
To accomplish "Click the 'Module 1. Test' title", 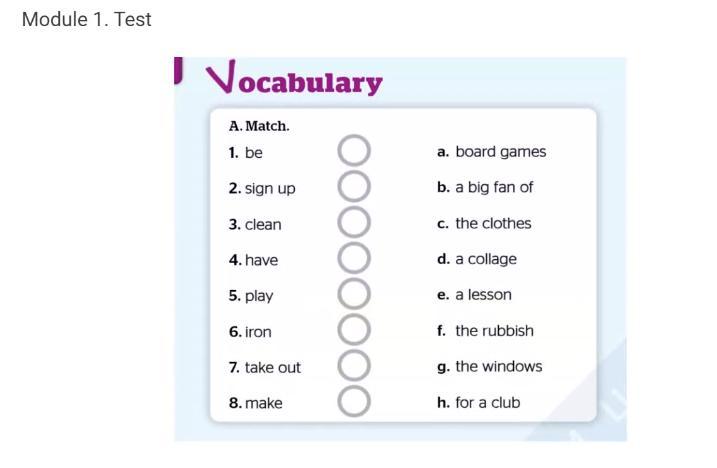I will pyautogui.click(x=87, y=20).
